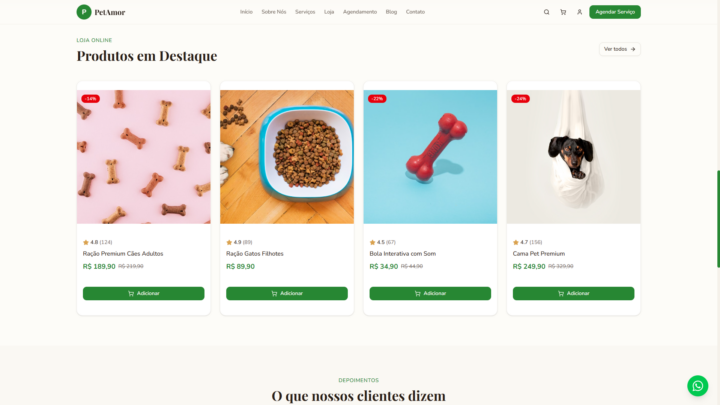Click the -14% discount badge
The image size is (720, 405).
[x=90, y=99]
